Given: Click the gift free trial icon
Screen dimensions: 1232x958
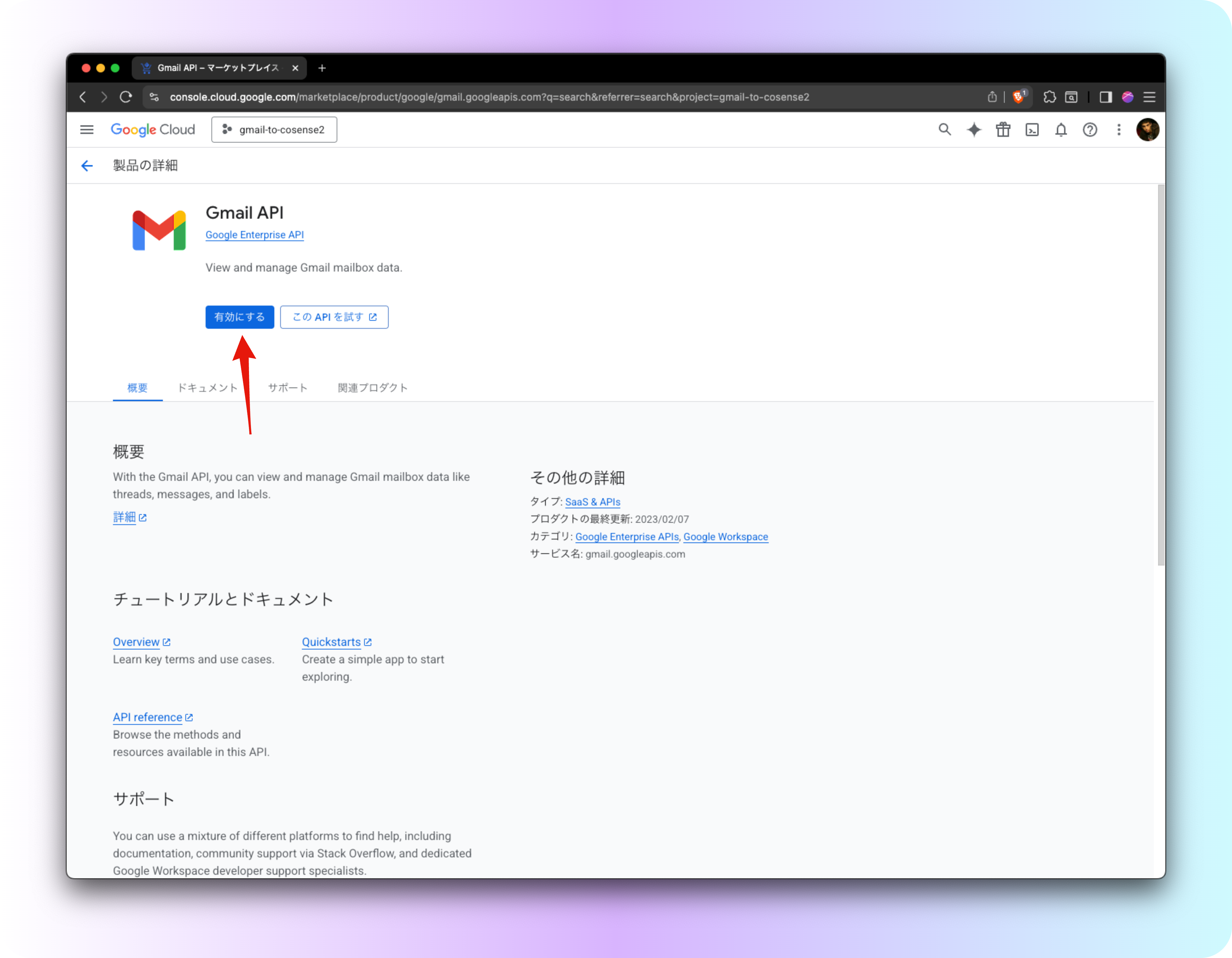Looking at the screenshot, I should 1003,130.
